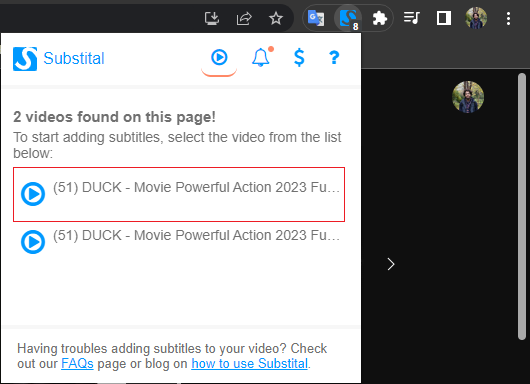530x384 pixels.
Task: Open the dollar sign donate tab
Action: (x=299, y=57)
